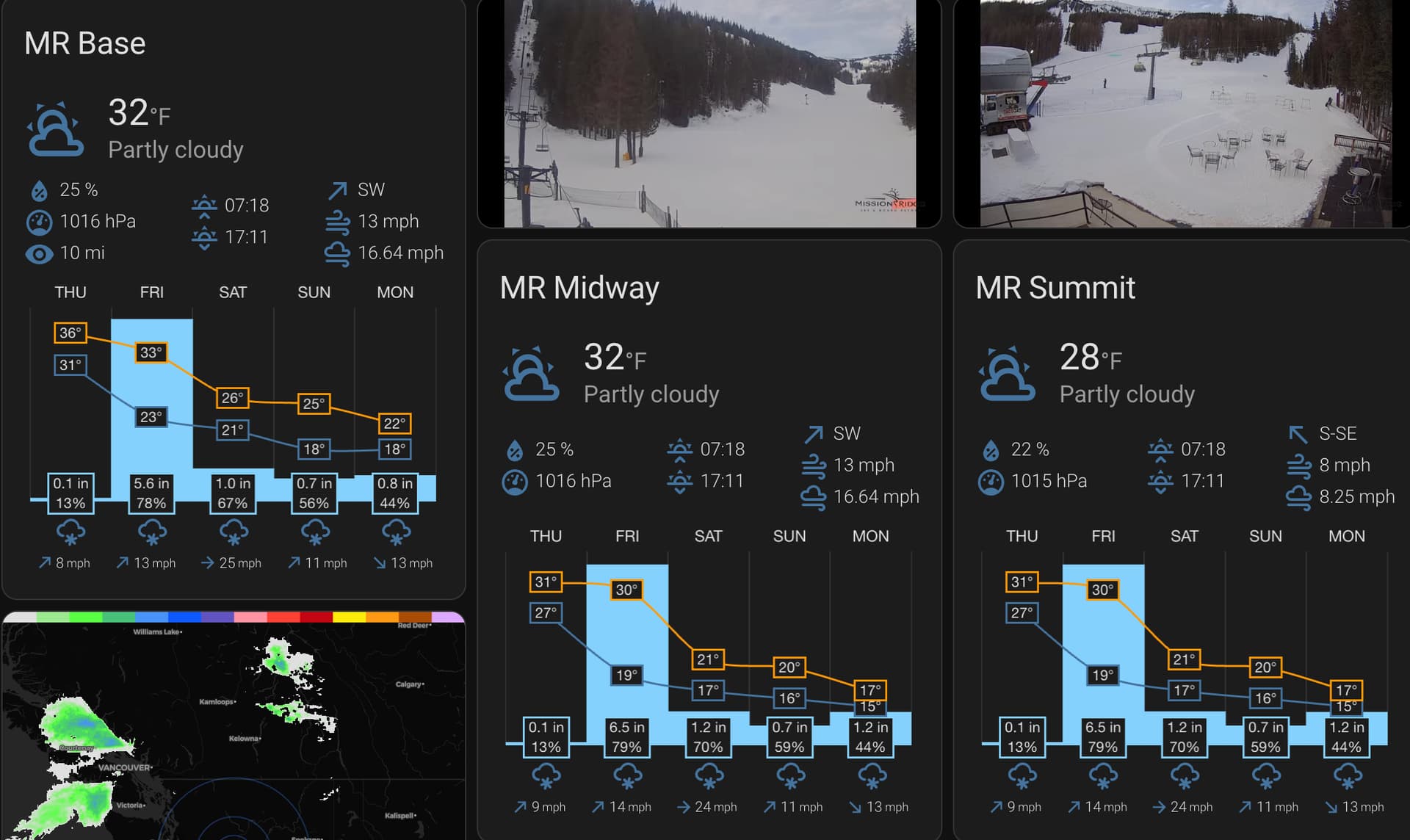Screen dimensions: 1410x840
Task: Click the SW wind direction arrow on MR Midway
Action: coord(814,433)
